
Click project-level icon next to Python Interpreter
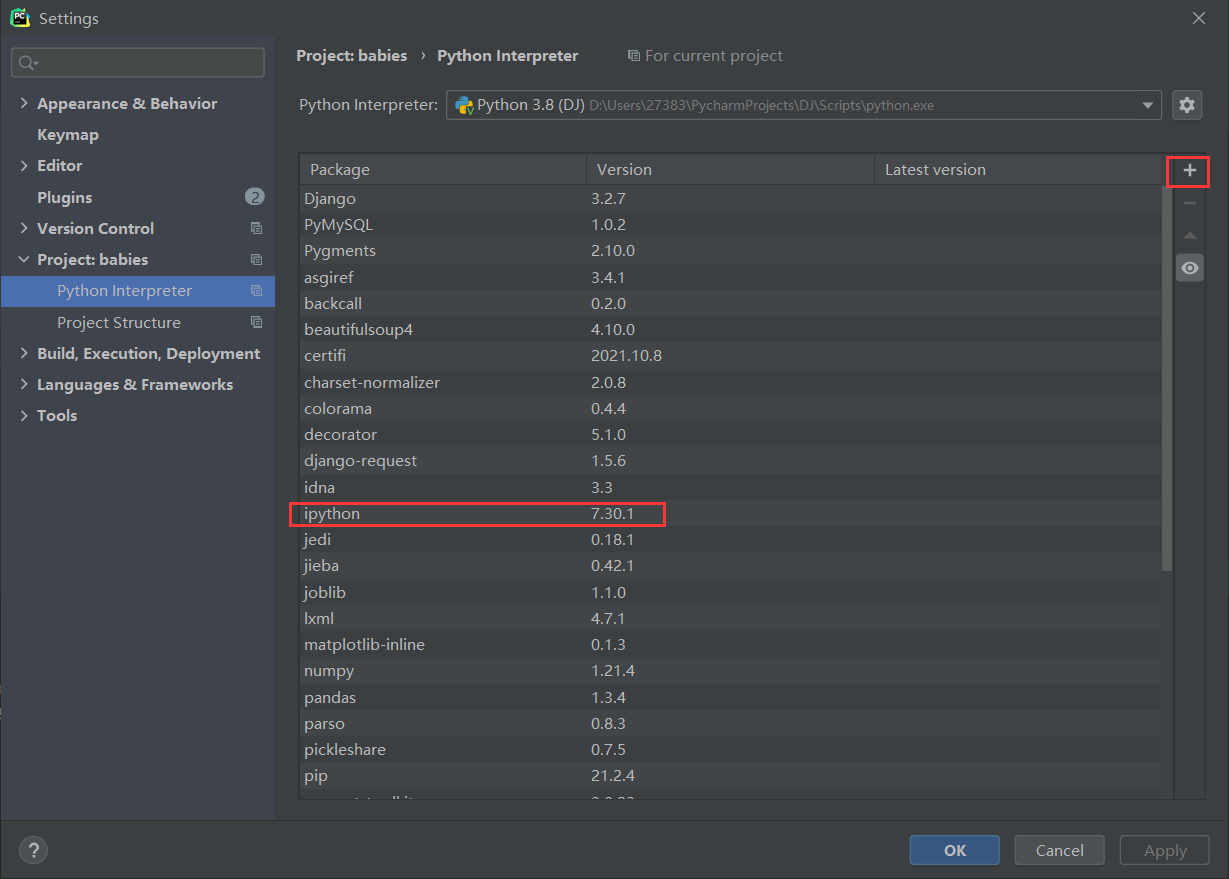click(x=256, y=291)
